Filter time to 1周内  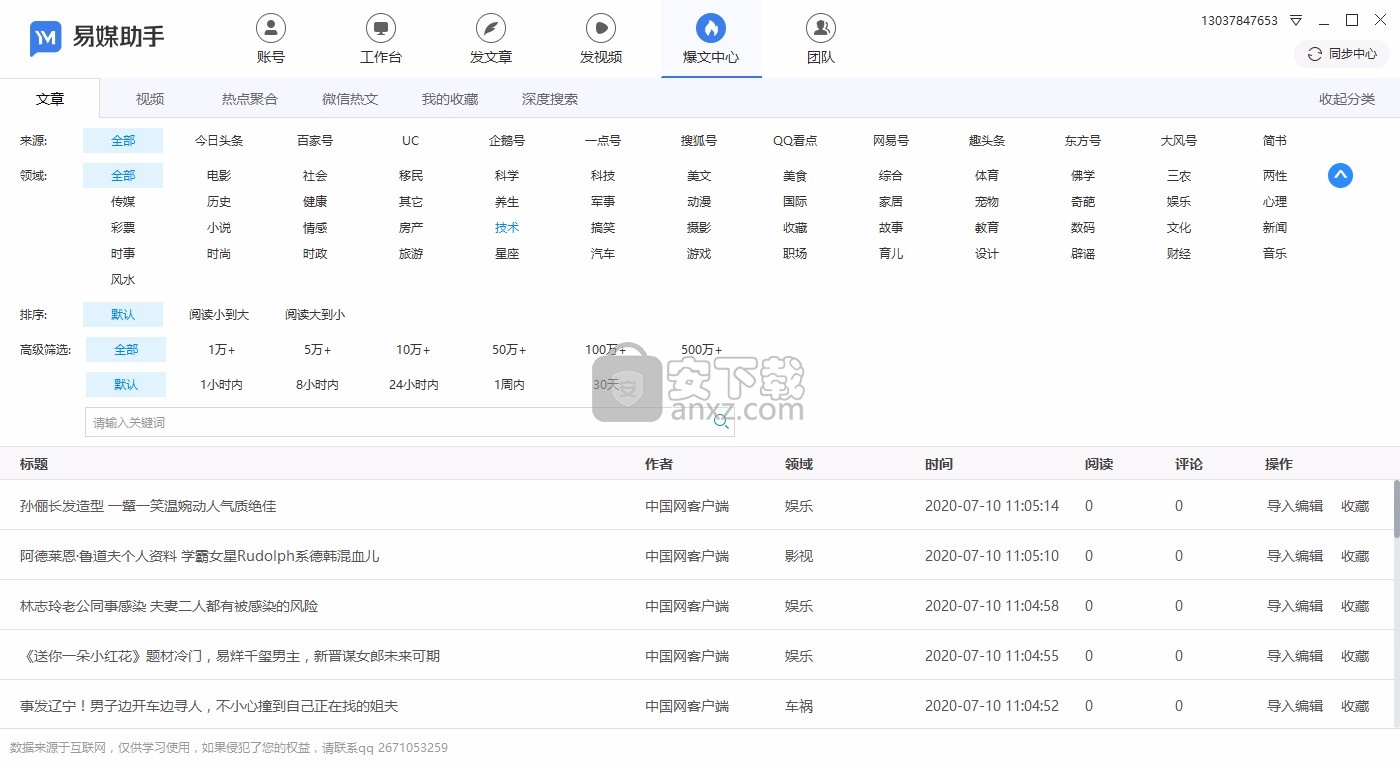pyautogui.click(x=510, y=385)
